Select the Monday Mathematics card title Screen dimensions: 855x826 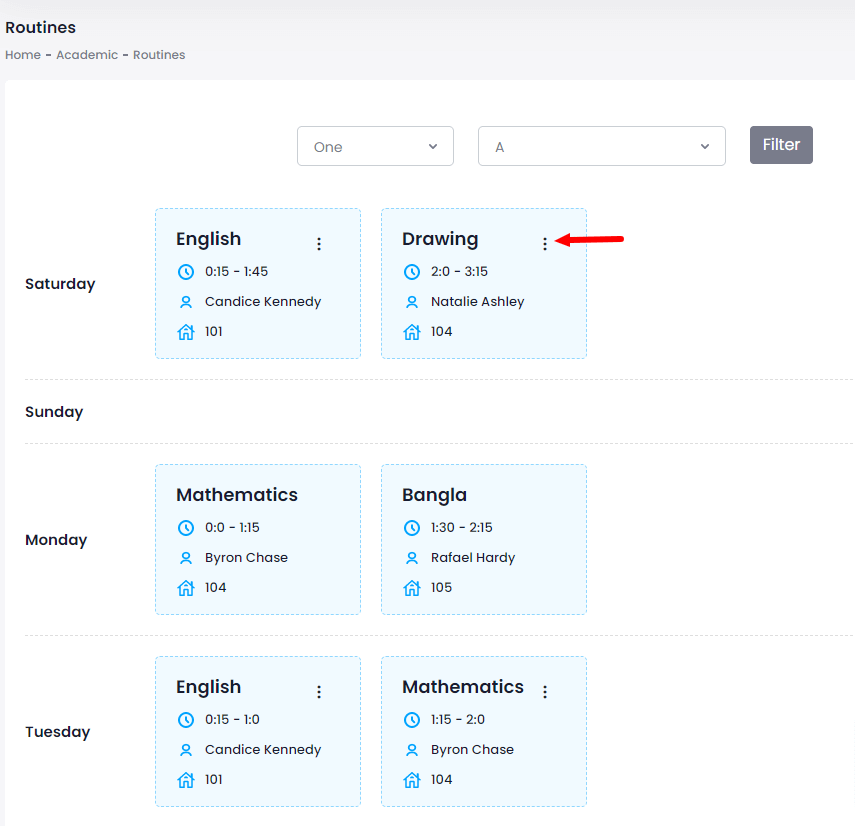[237, 495]
